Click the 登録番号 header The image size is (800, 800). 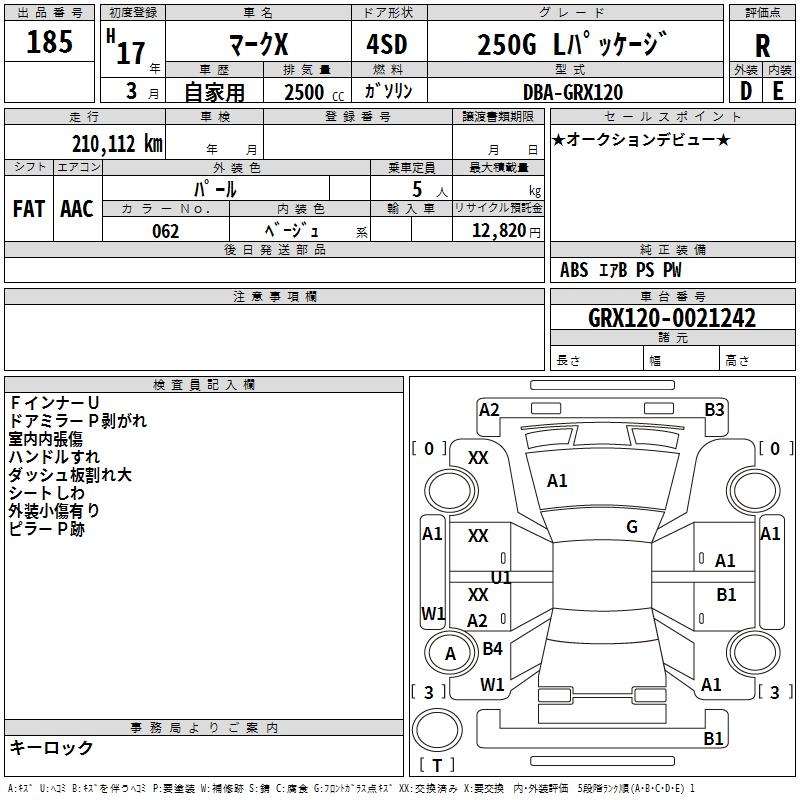point(358,116)
